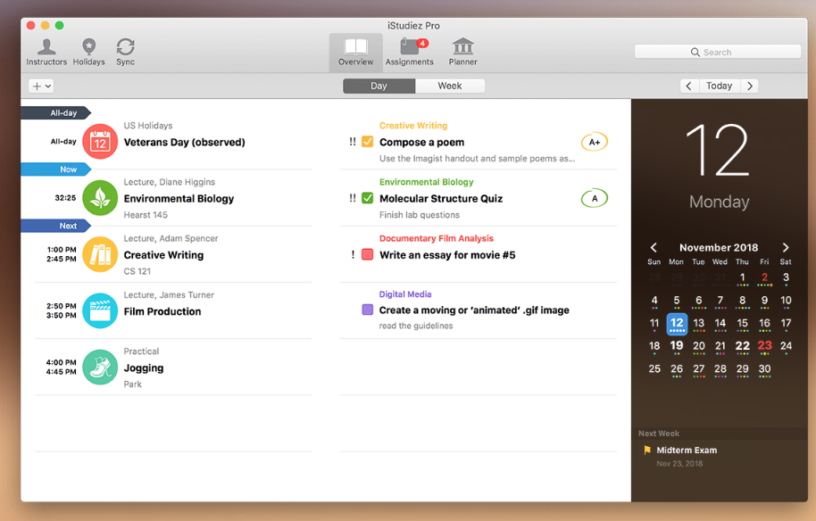
Task: Click next day arrow beside Today
Action: (750, 86)
